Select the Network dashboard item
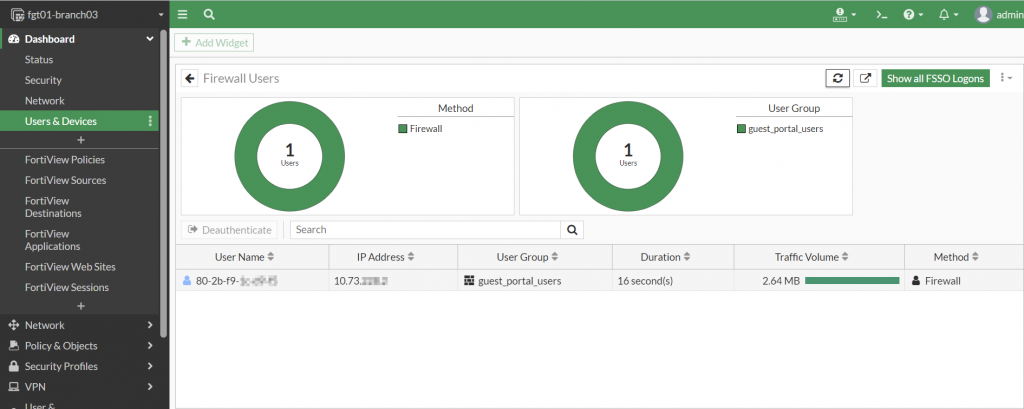This screenshot has width=1024, height=409. (x=45, y=101)
